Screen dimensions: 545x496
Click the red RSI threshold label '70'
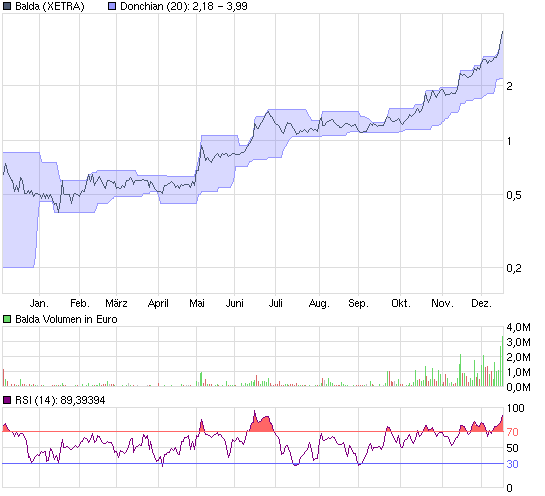512,432
